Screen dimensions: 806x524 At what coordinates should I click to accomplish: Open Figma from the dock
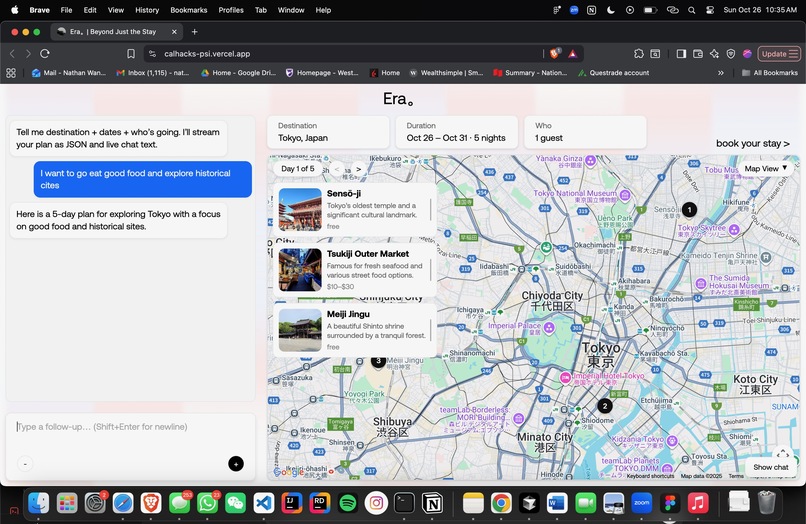[x=670, y=503]
